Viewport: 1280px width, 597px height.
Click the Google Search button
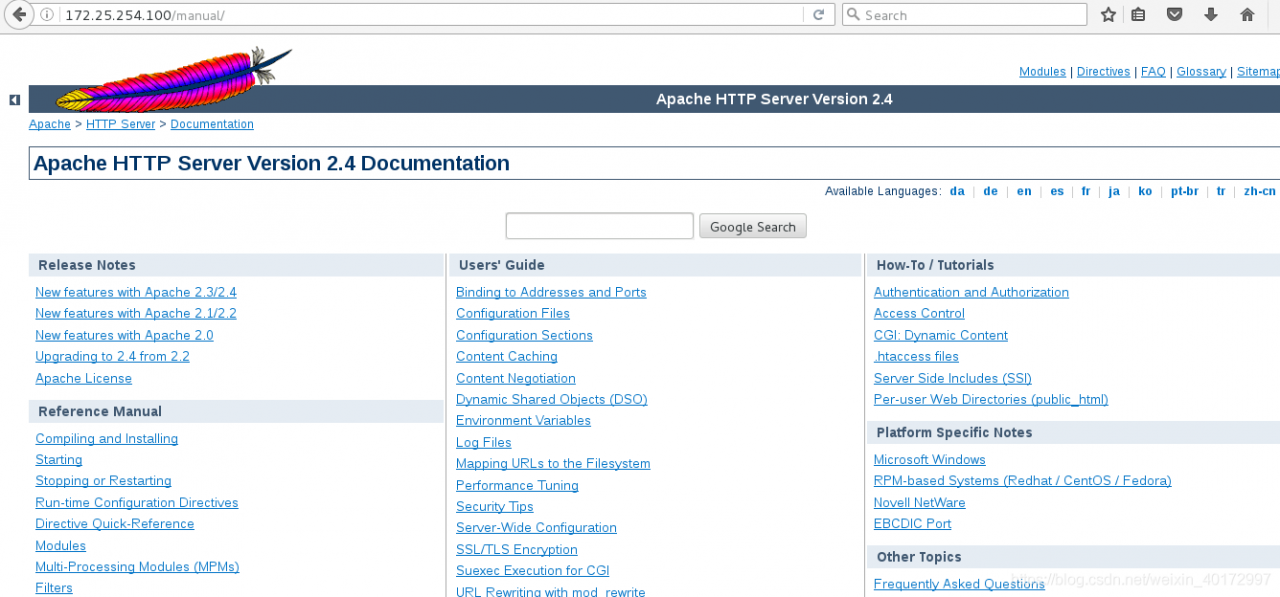point(752,227)
